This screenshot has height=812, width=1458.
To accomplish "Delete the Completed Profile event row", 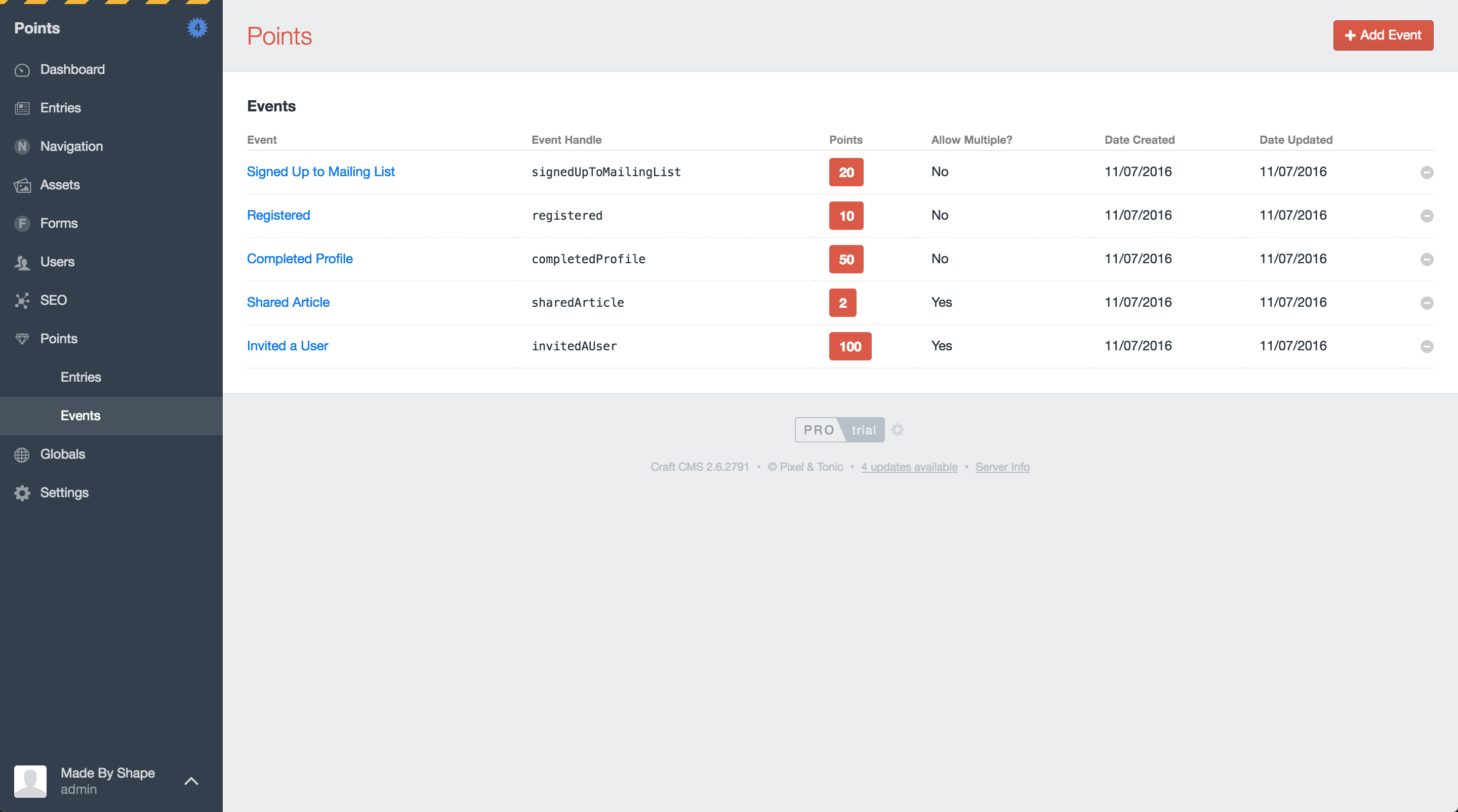I will 1427,260.
